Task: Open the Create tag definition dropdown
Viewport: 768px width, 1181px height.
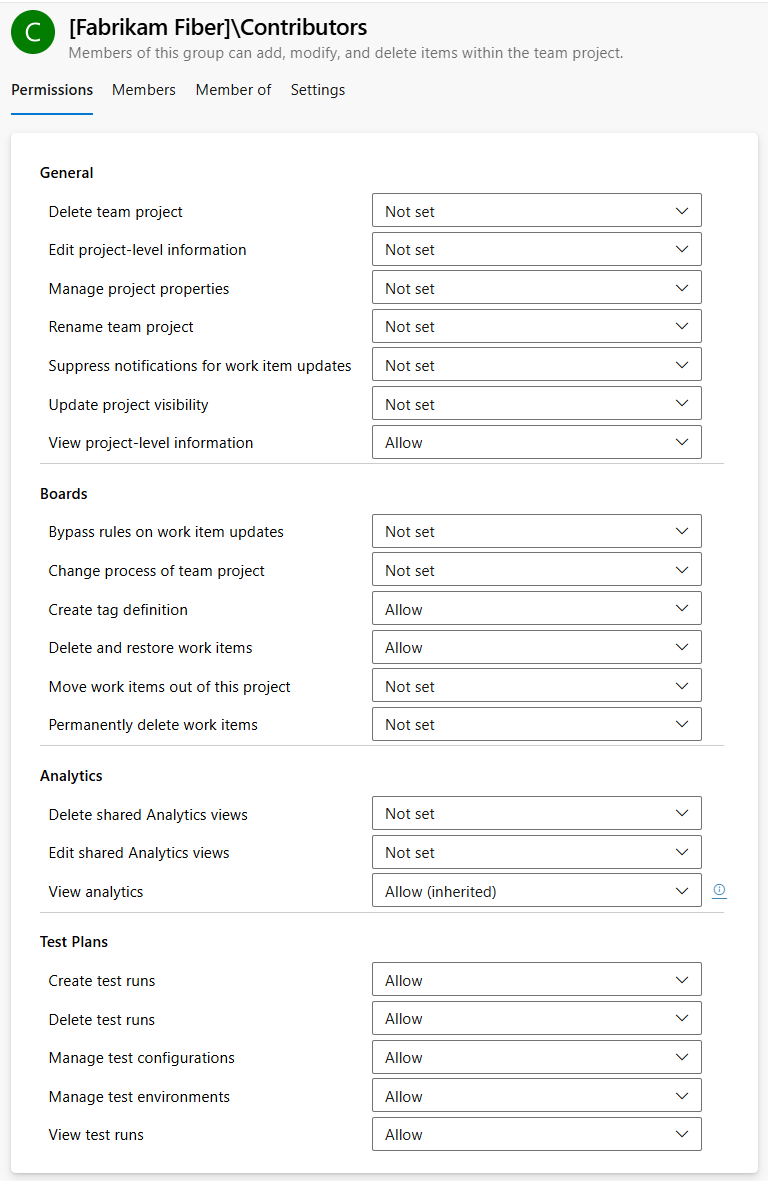Action: [x=536, y=608]
